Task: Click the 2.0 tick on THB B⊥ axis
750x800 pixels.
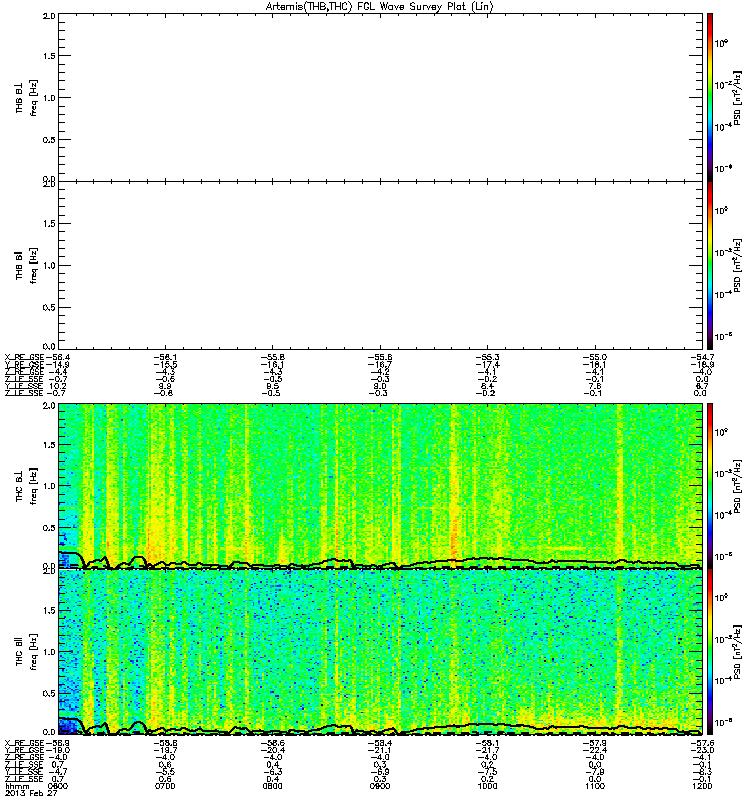Action: click(49, 16)
